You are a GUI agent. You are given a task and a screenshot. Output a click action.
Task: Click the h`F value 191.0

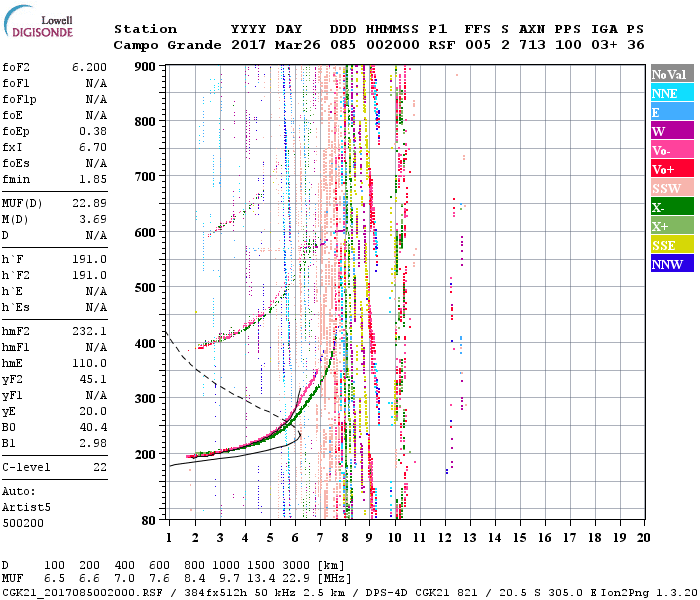click(x=89, y=259)
